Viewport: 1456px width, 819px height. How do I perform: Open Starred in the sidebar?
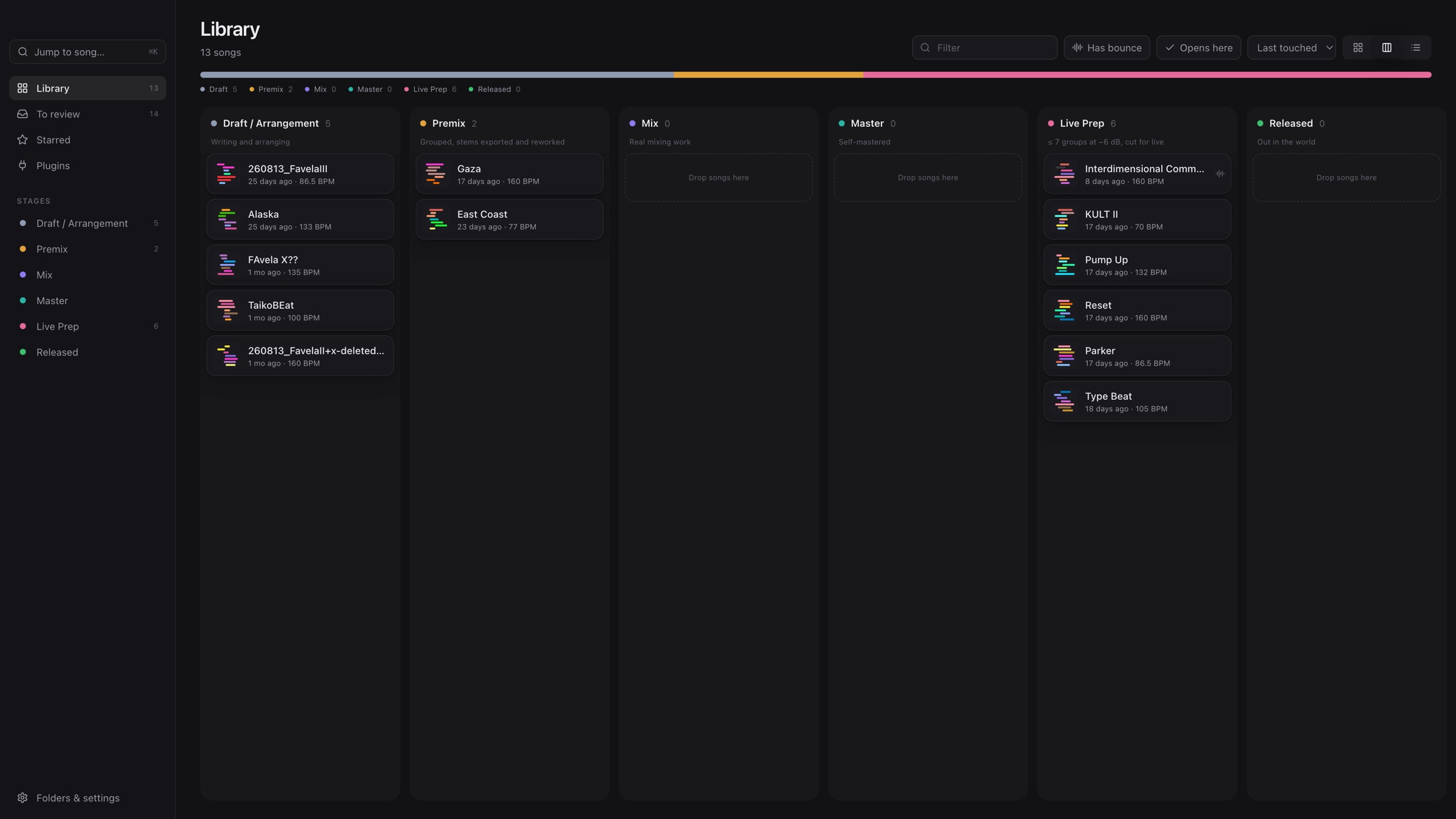coord(87,140)
